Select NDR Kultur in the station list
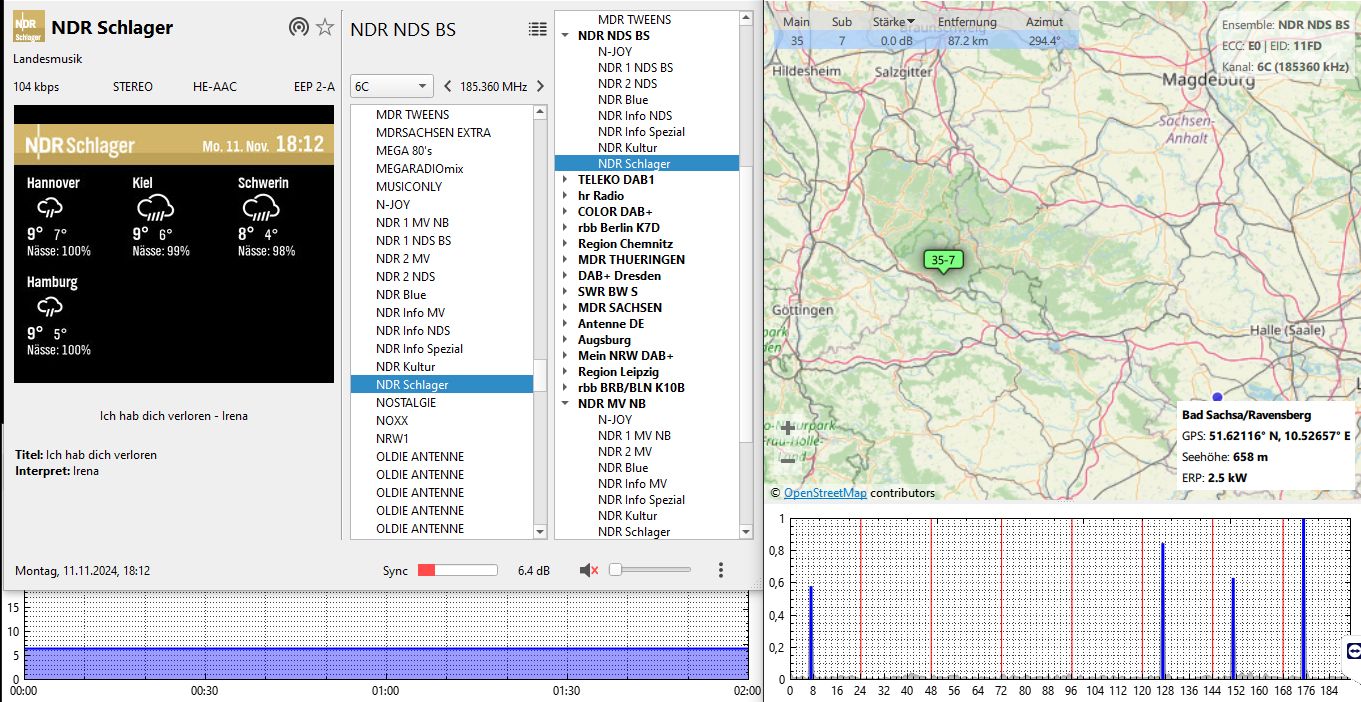 406,367
